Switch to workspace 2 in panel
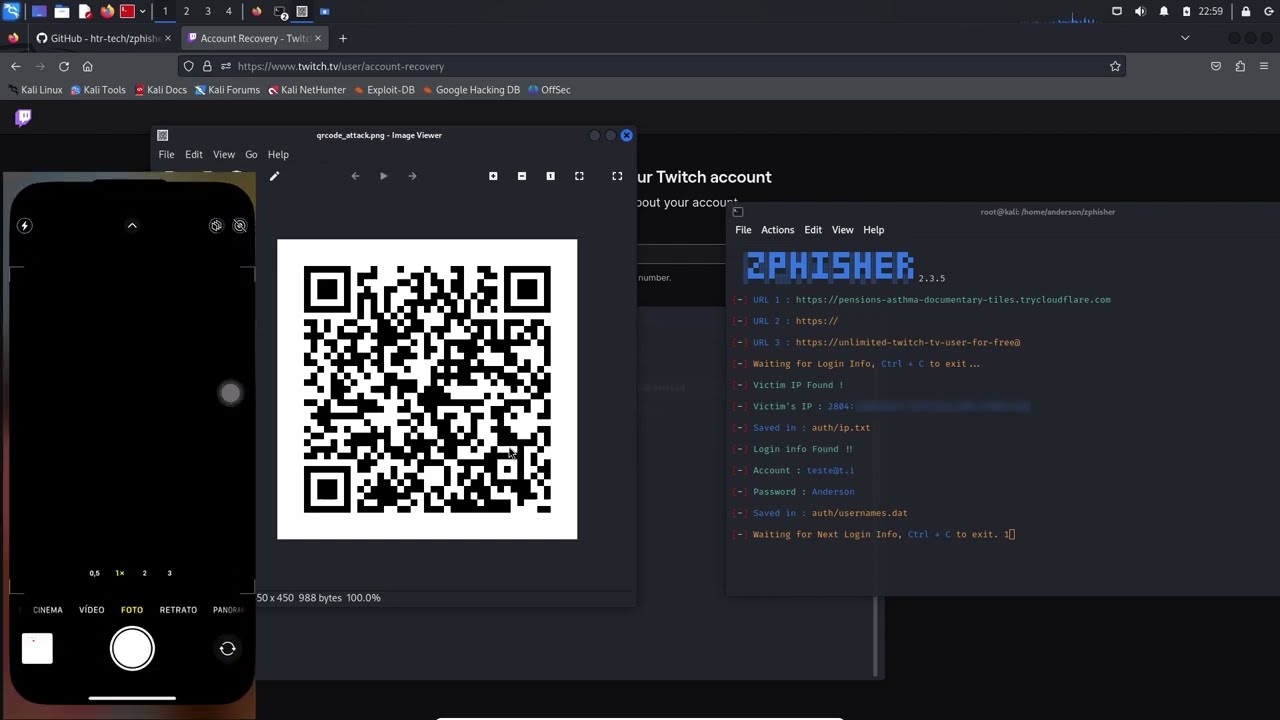Viewport: 1280px width, 720px height. point(186,11)
